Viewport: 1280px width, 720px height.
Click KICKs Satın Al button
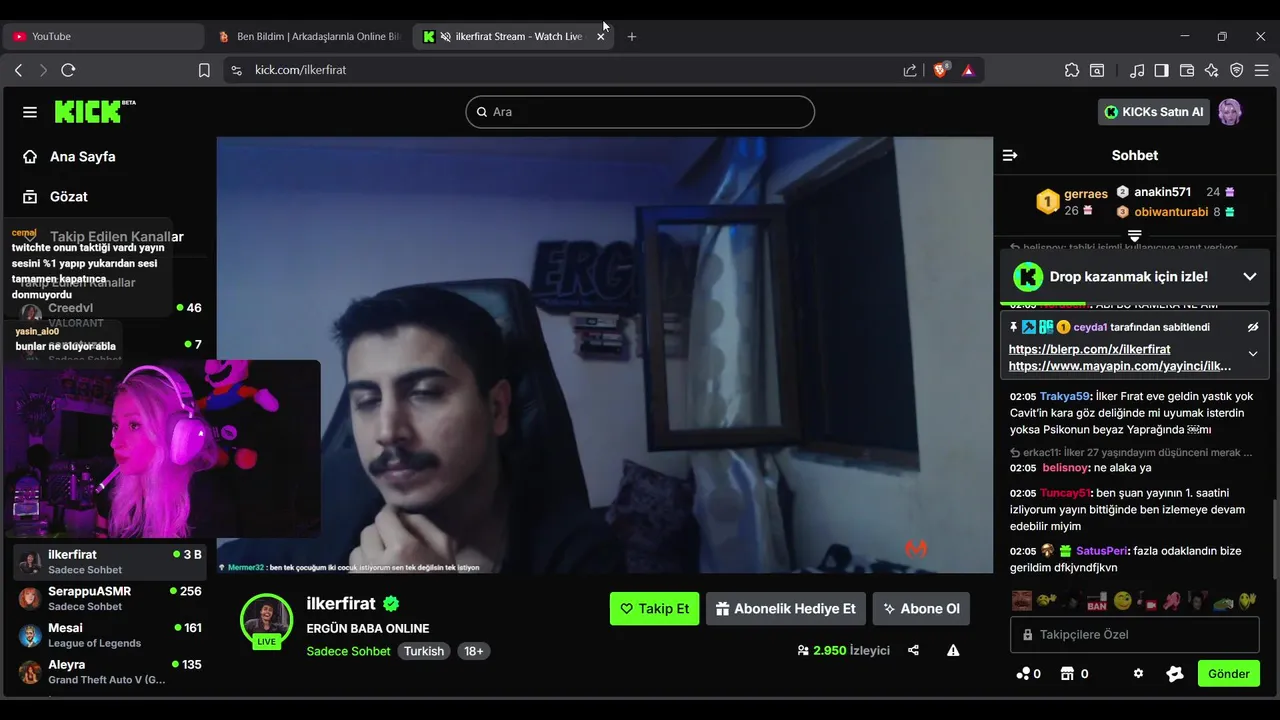click(x=1154, y=112)
